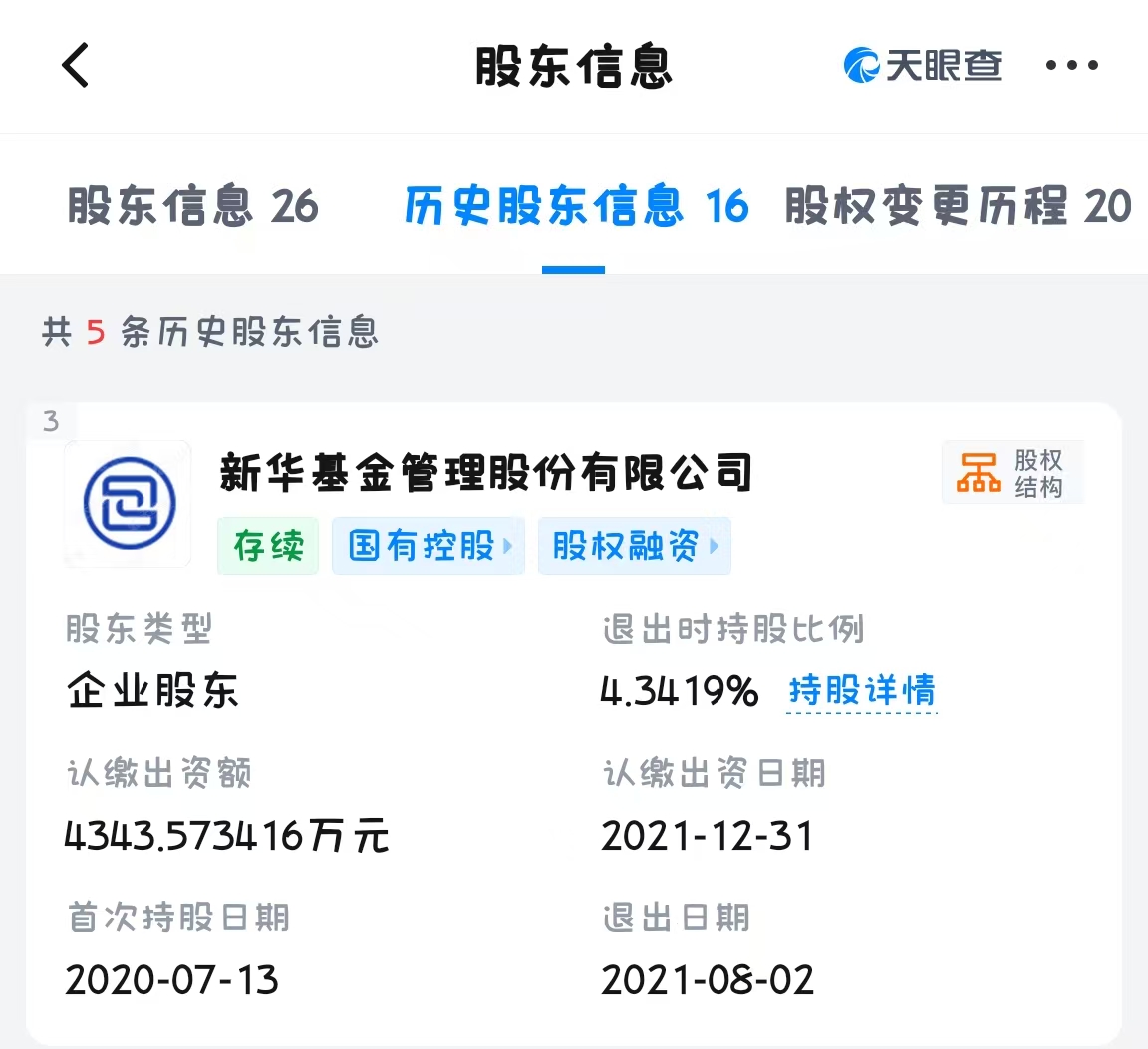Tap the 4343.573416万元 subscribed capital amount

(x=226, y=836)
